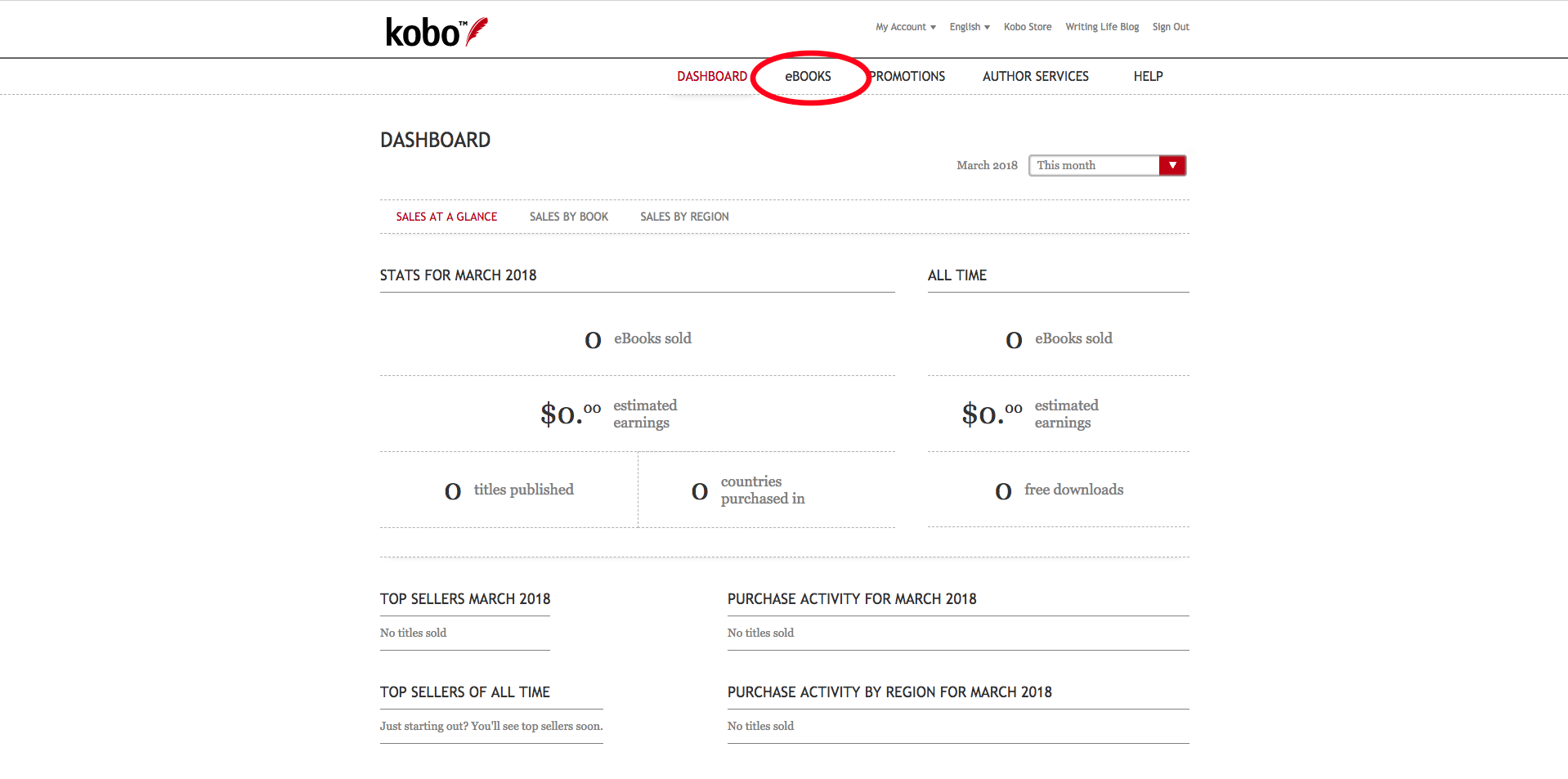Switch to Sales by Region tab
The width and height of the screenshot is (1568, 779).
point(684,217)
